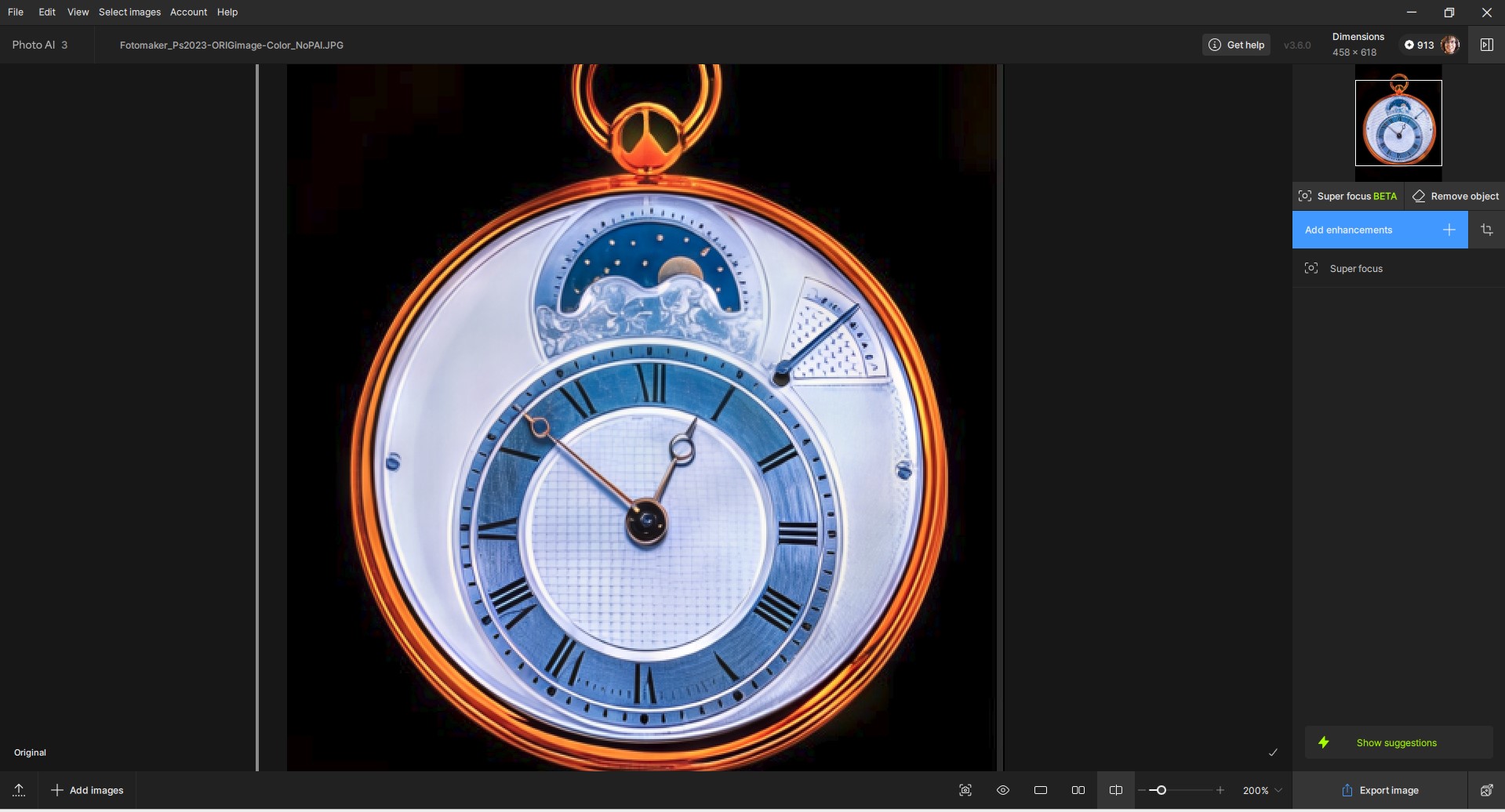Viewport: 1505px width, 812px height.
Task: Click the pocket watch navigator thumbnail
Action: click(1398, 123)
